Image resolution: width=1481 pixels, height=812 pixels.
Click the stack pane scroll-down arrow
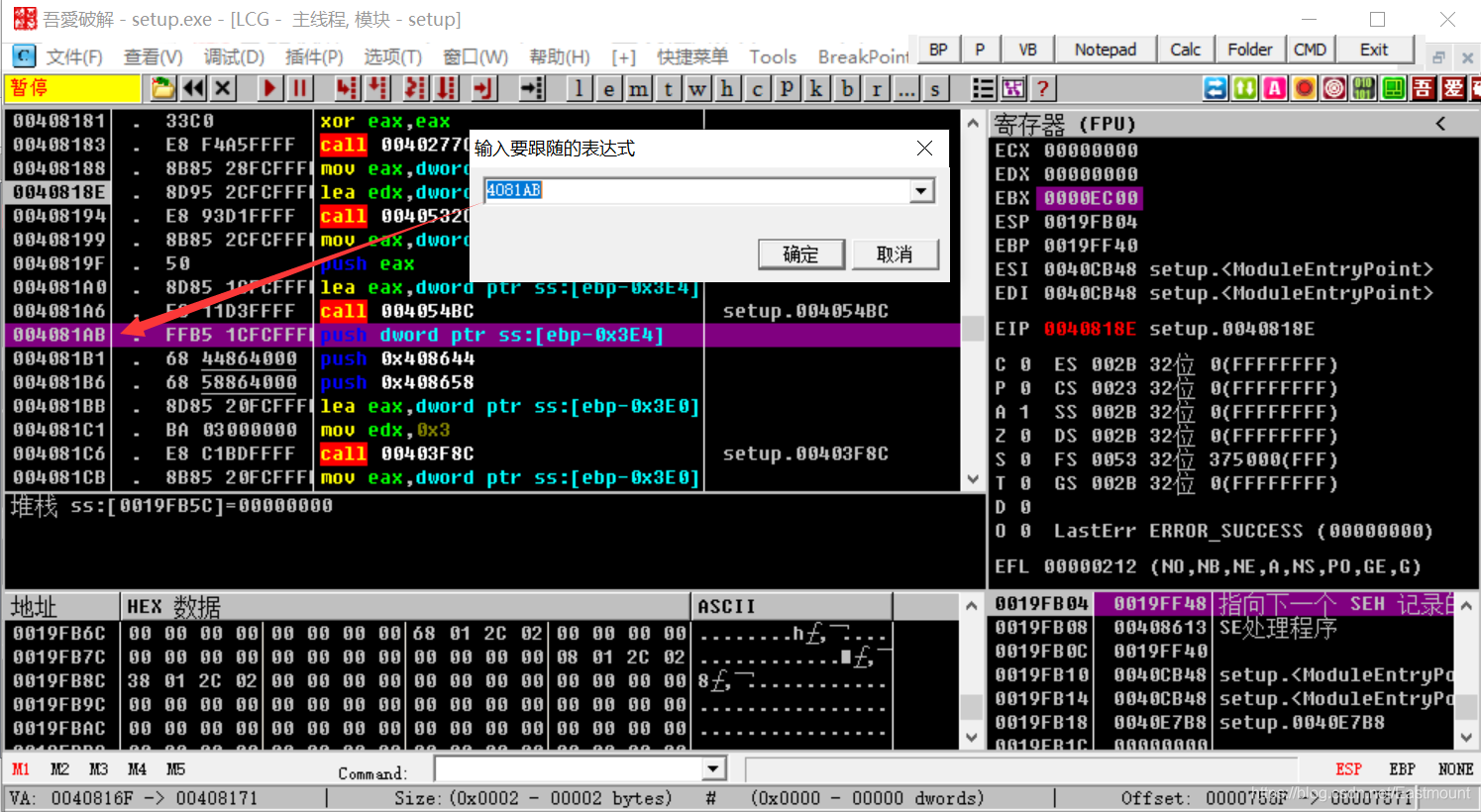point(1467,738)
